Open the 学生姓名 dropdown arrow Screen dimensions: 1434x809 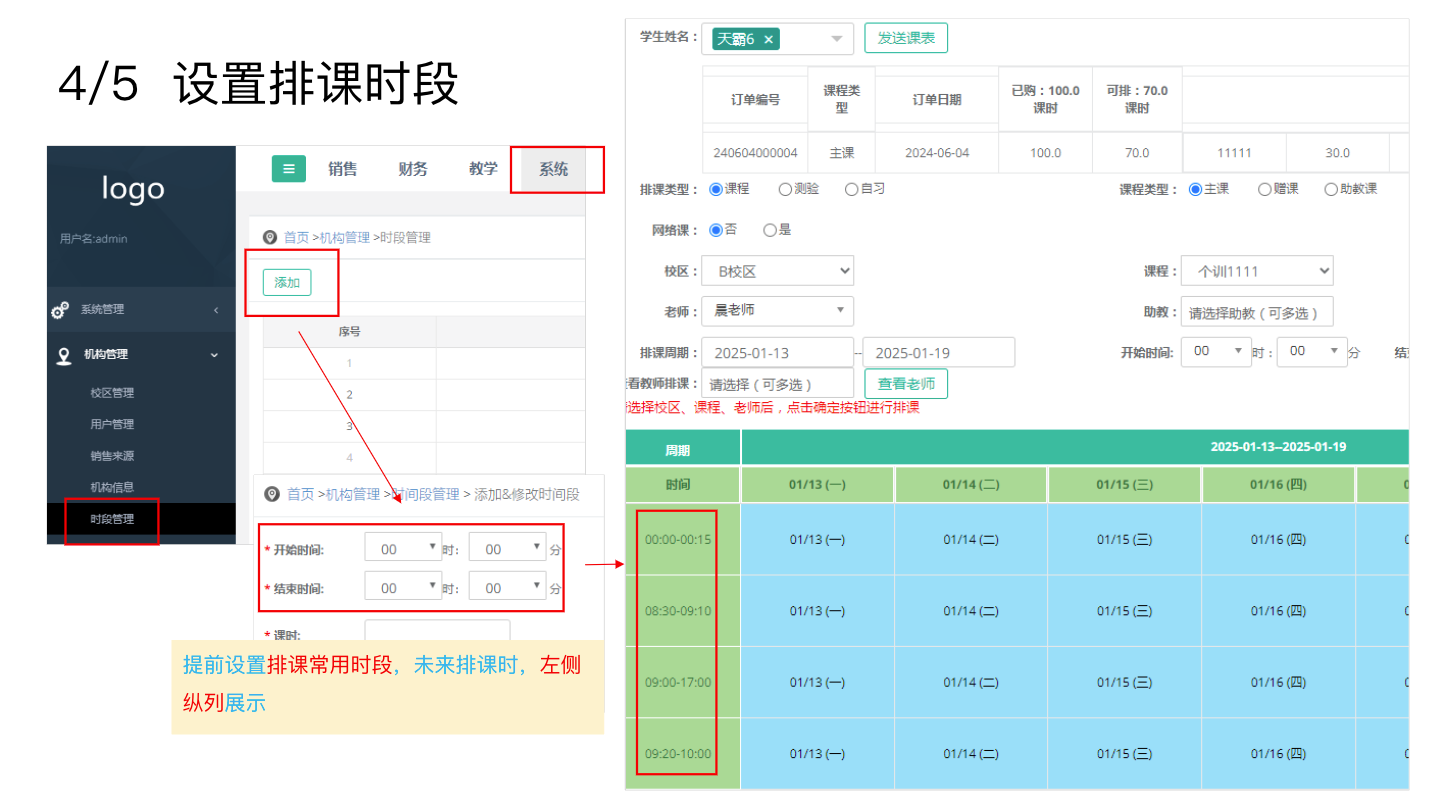(x=837, y=39)
